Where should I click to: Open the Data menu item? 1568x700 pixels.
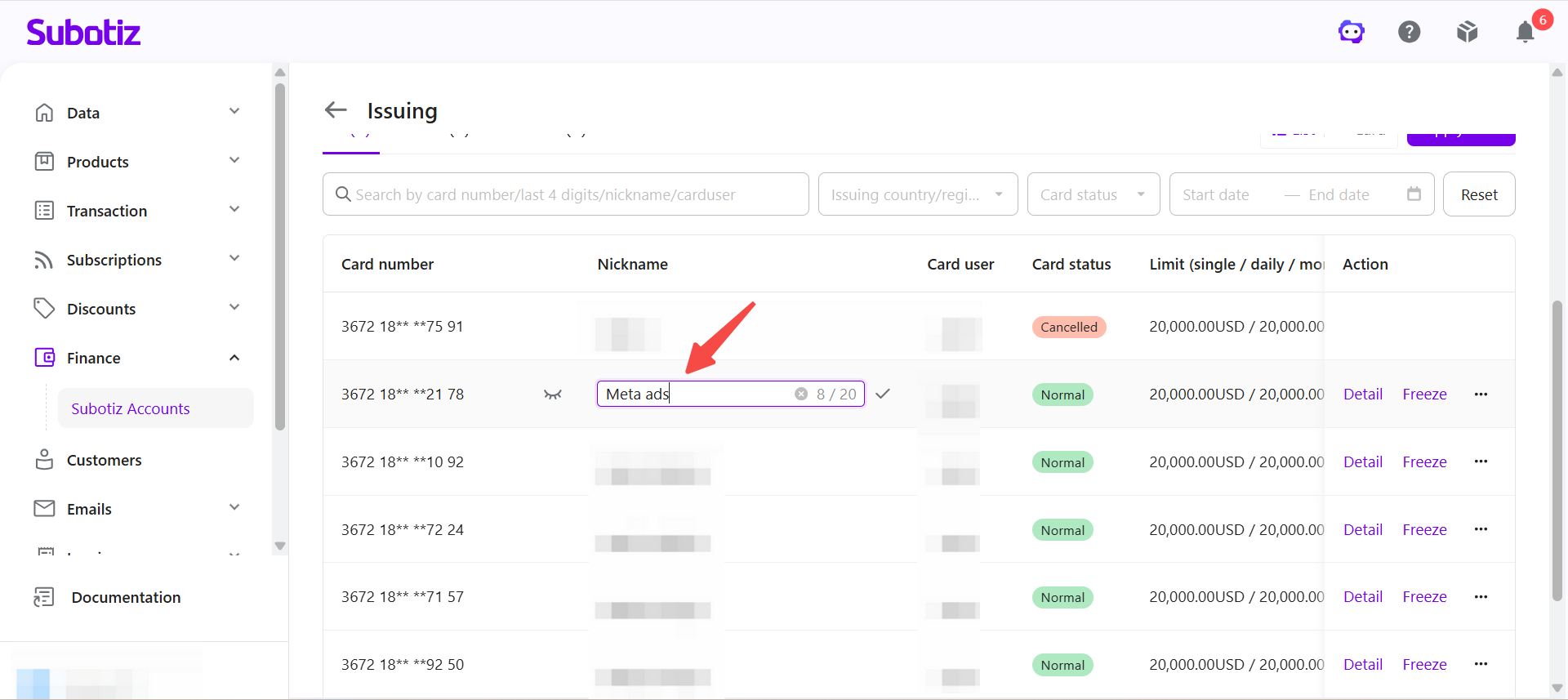83,114
